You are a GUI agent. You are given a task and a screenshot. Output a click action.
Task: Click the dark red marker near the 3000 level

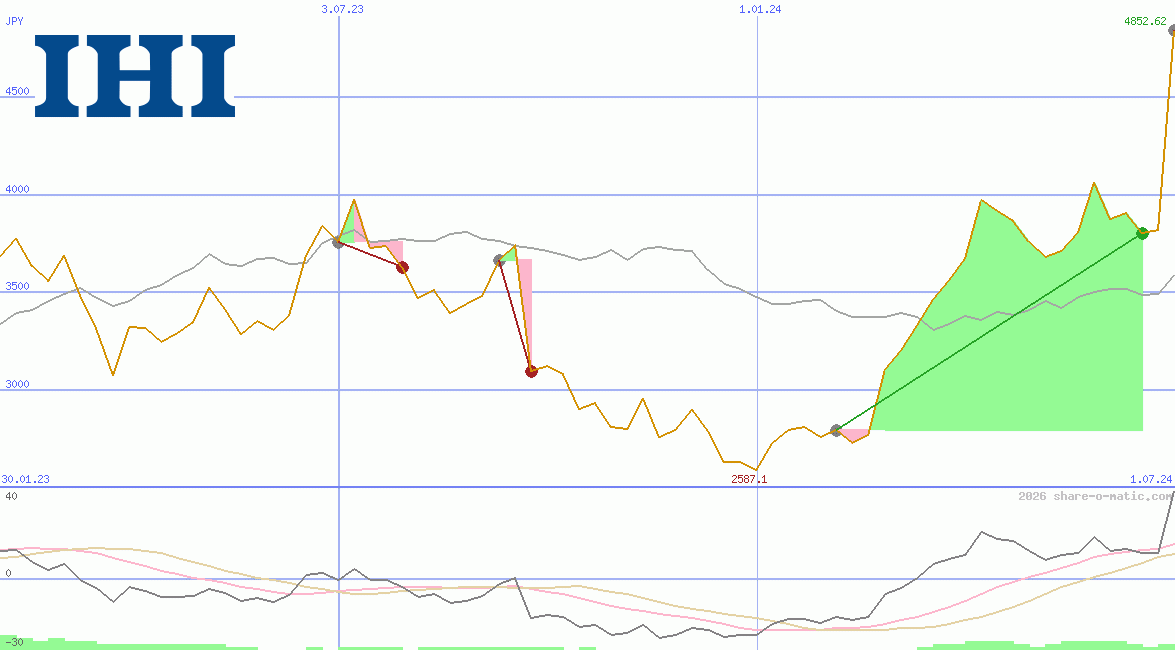click(531, 371)
